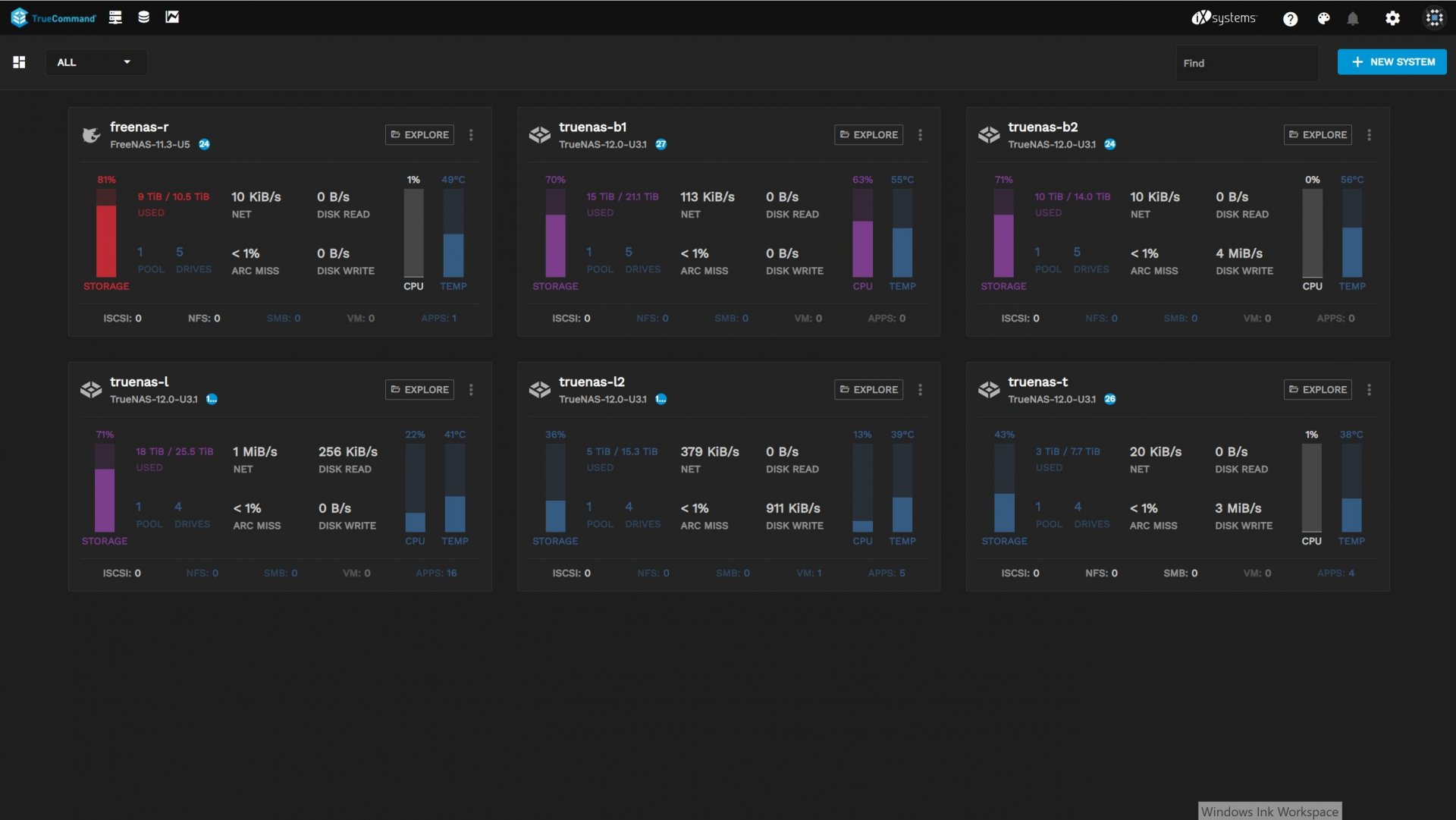Click the NEW SYSTEM button
This screenshot has height=820, width=1456.
pos(1392,62)
